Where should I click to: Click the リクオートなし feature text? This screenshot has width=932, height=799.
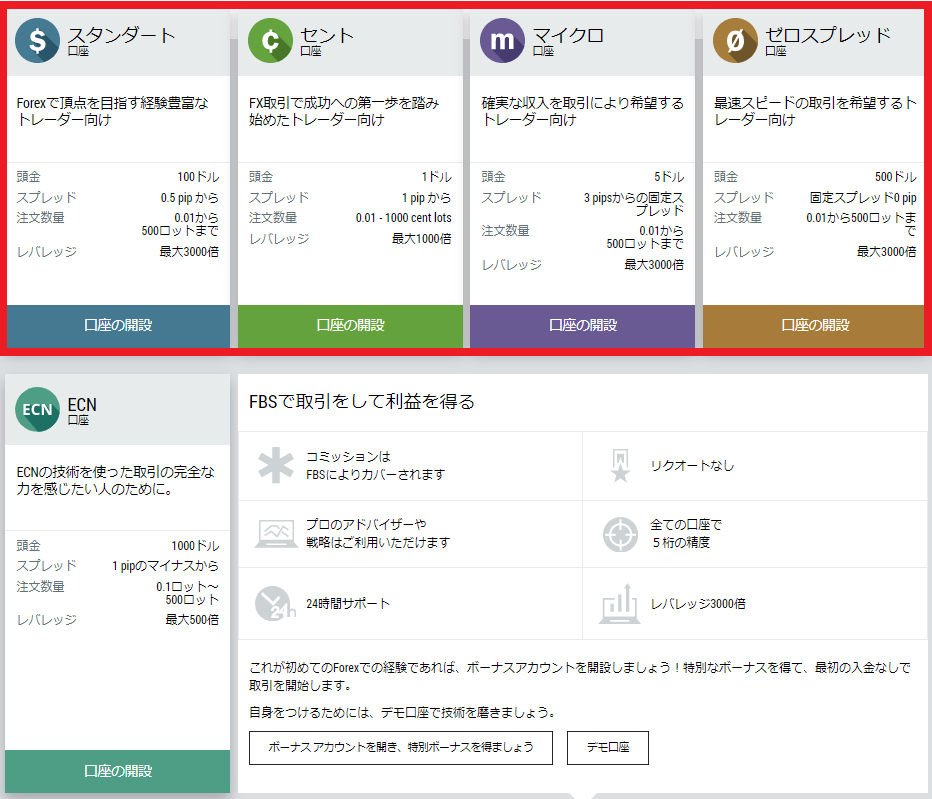pos(692,466)
